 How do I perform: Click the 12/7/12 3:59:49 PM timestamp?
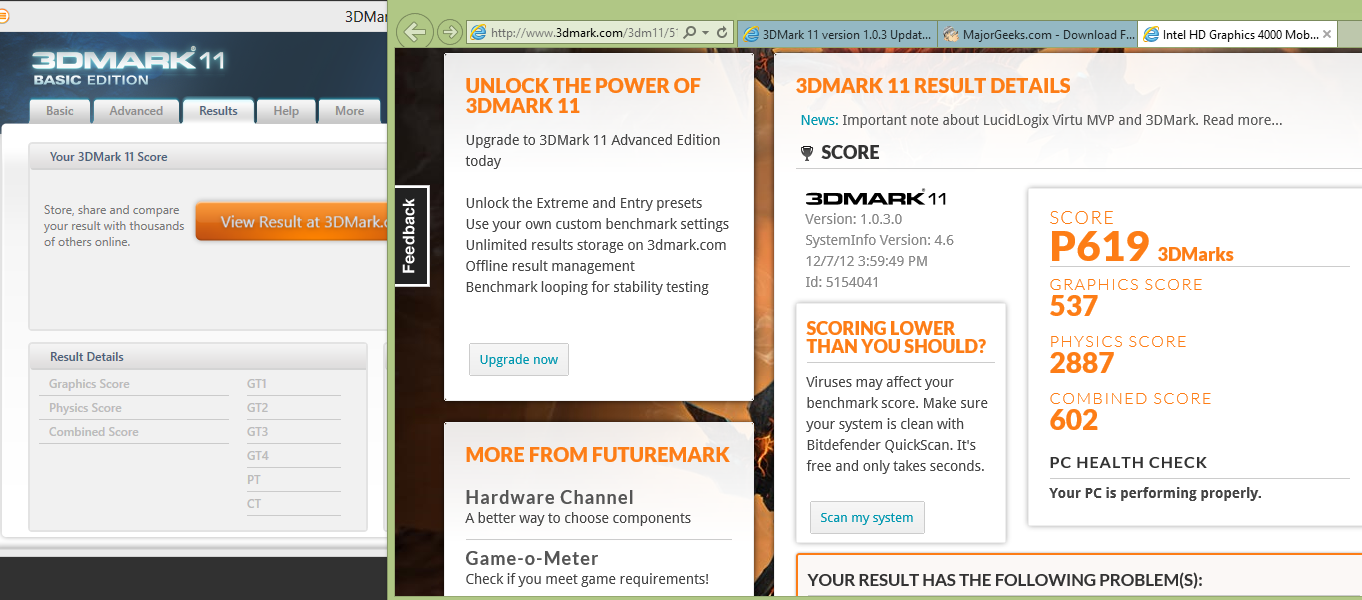coord(866,261)
